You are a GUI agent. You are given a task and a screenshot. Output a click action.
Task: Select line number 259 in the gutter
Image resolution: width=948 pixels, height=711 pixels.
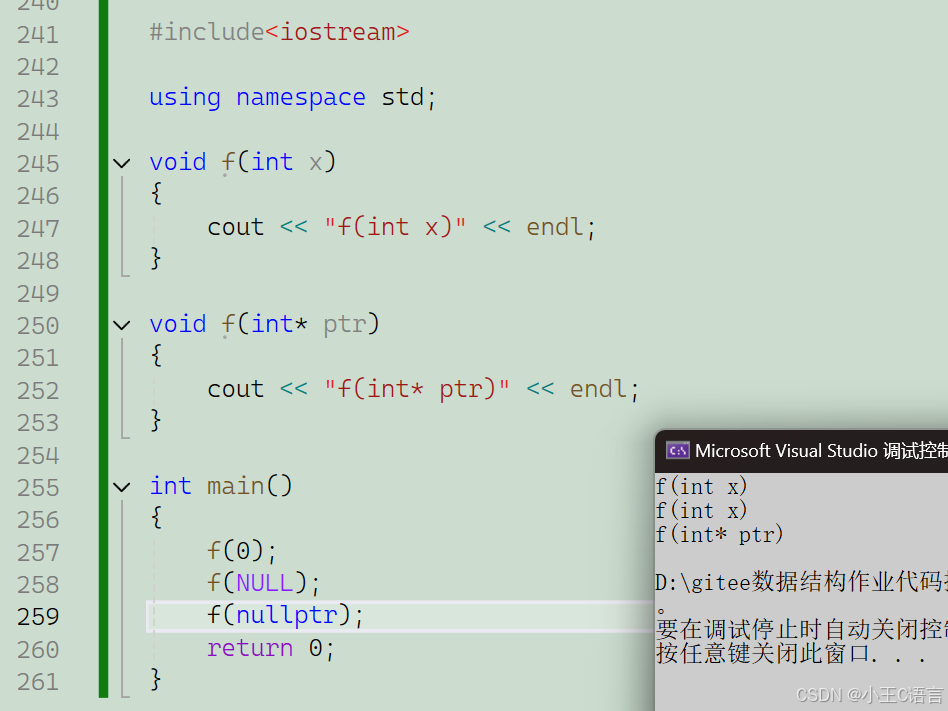coord(38,617)
